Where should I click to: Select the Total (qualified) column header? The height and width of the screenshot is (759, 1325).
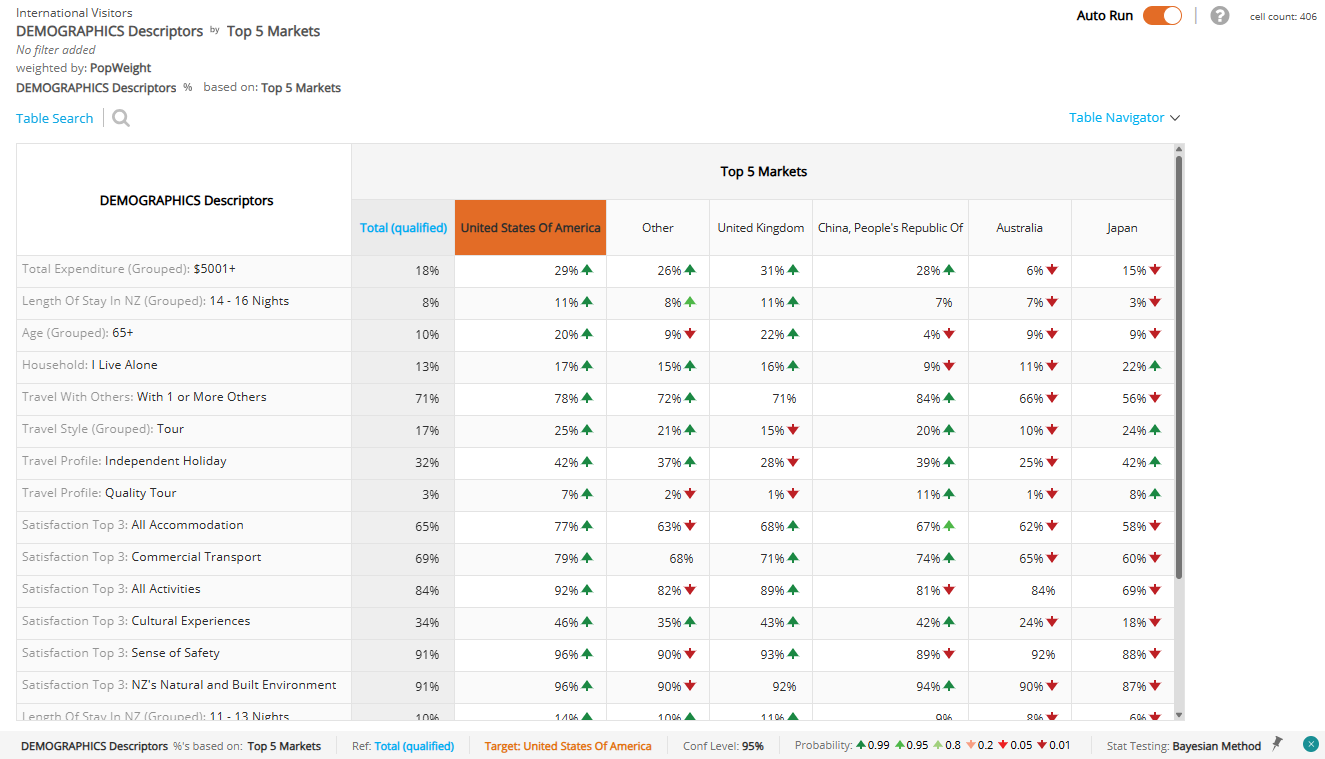tap(403, 228)
